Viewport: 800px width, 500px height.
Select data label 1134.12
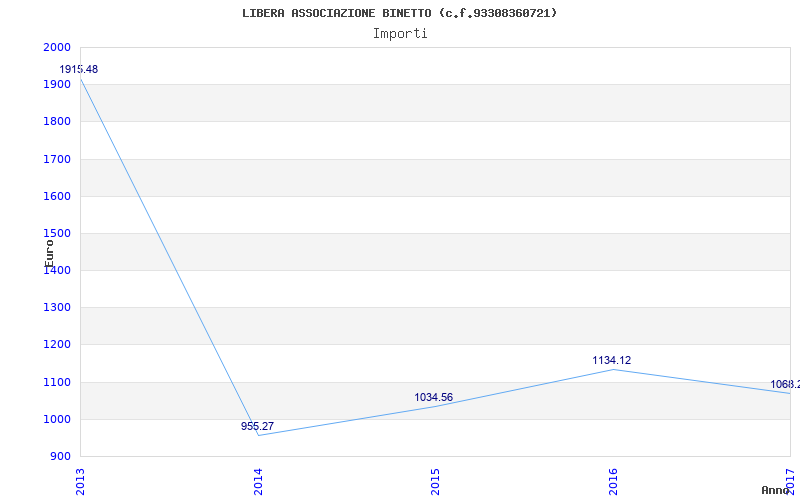[611, 360]
